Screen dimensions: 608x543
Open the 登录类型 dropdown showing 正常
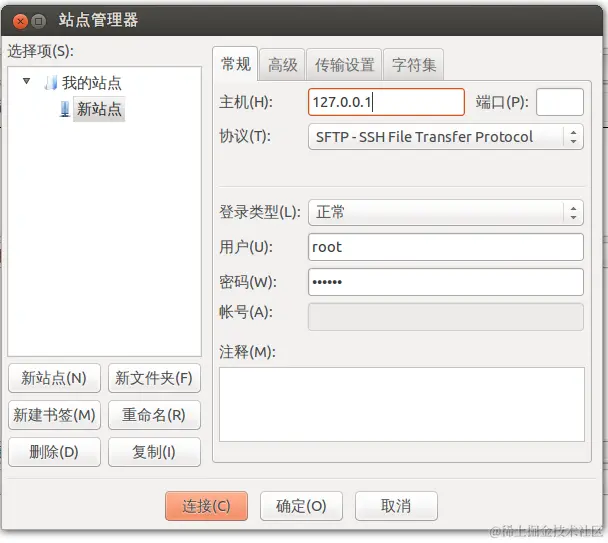(446, 212)
